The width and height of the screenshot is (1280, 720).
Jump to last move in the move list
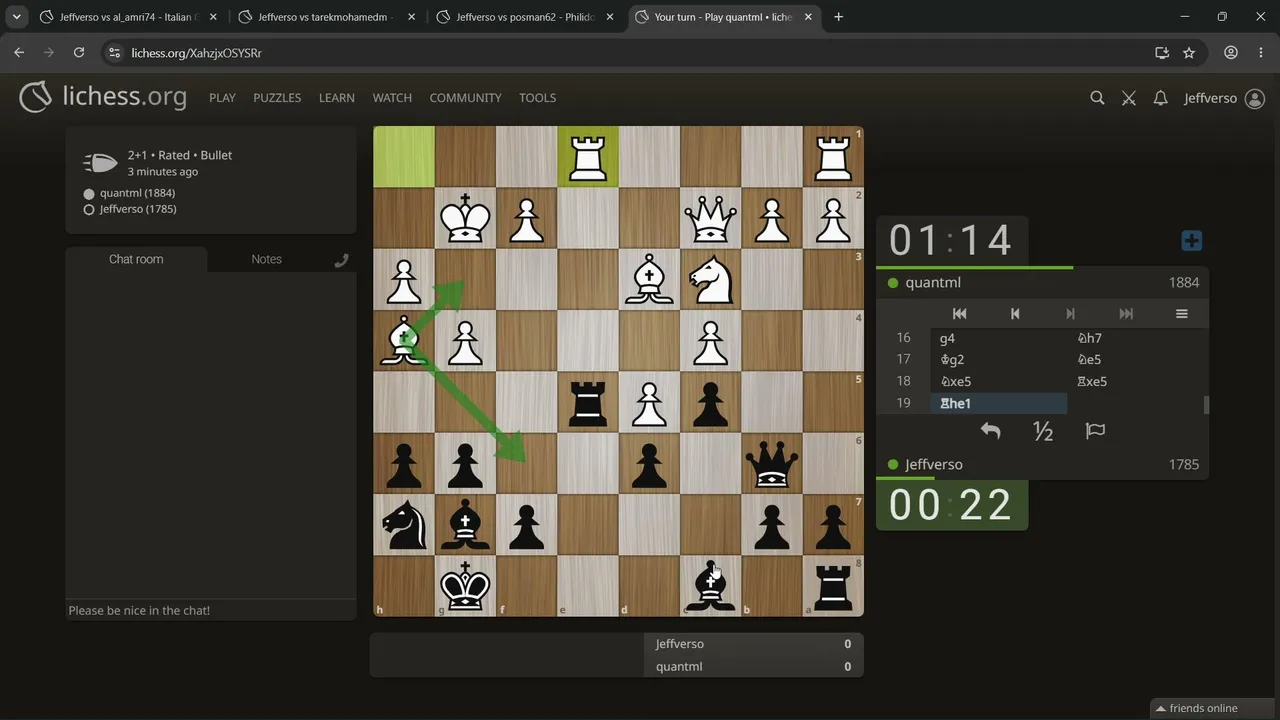tap(1126, 314)
